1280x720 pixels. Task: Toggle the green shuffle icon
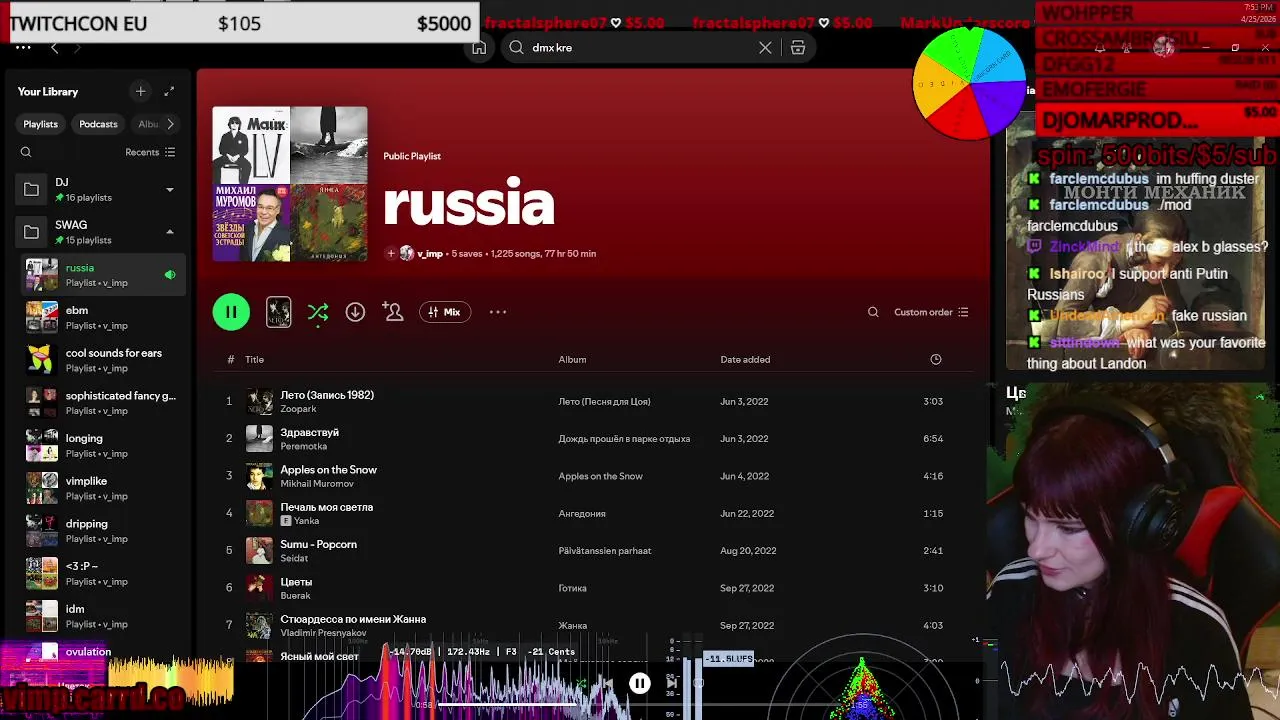pos(318,312)
